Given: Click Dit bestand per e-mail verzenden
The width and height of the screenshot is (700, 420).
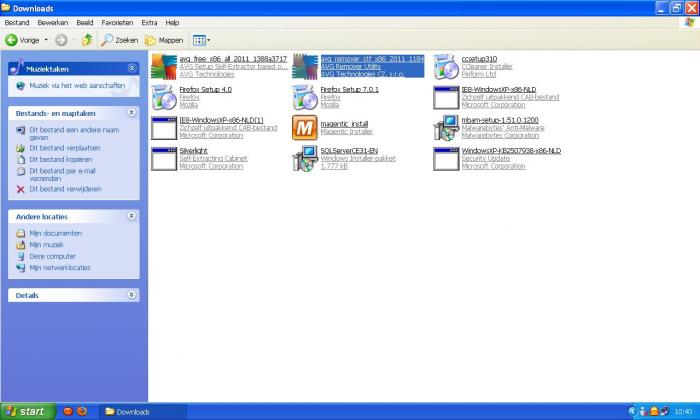Looking at the screenshot, I should pyautogui.click(x=62, y=175).
